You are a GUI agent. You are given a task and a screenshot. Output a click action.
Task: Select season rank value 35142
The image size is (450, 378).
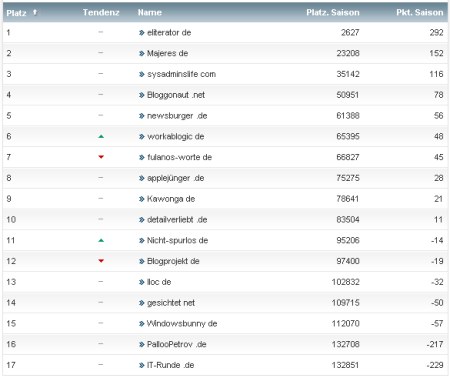coord(348,74)
